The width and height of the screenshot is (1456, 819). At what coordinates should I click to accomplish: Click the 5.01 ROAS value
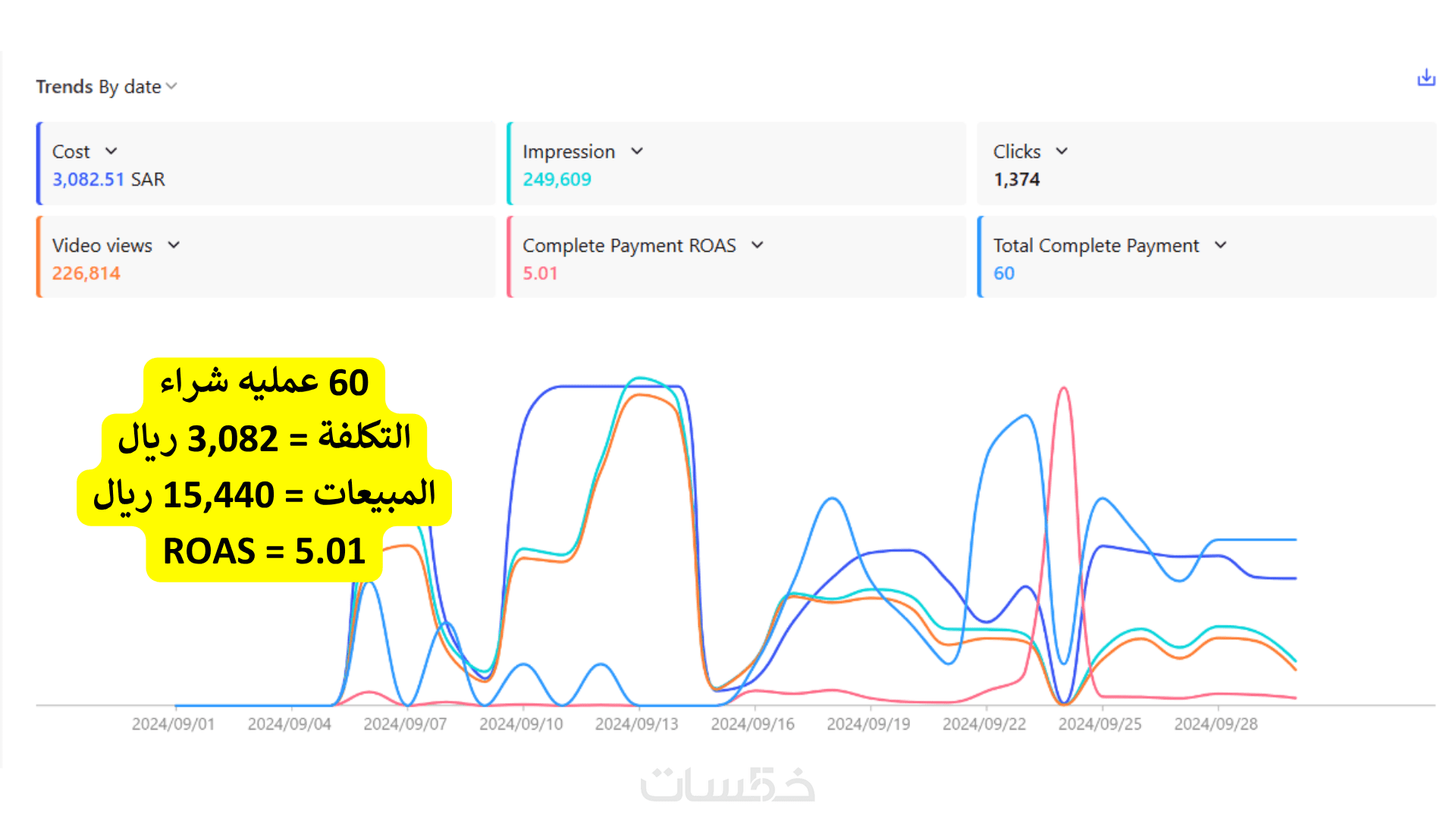[x=540, y=274]
